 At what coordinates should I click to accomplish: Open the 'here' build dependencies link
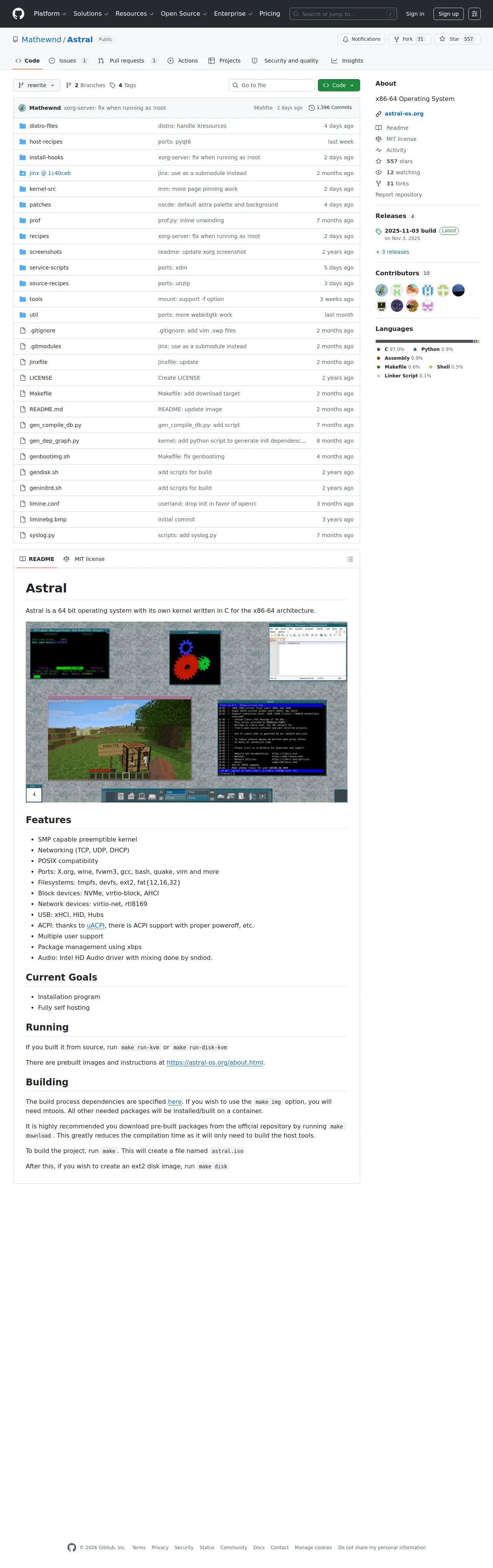point(175,1102)
